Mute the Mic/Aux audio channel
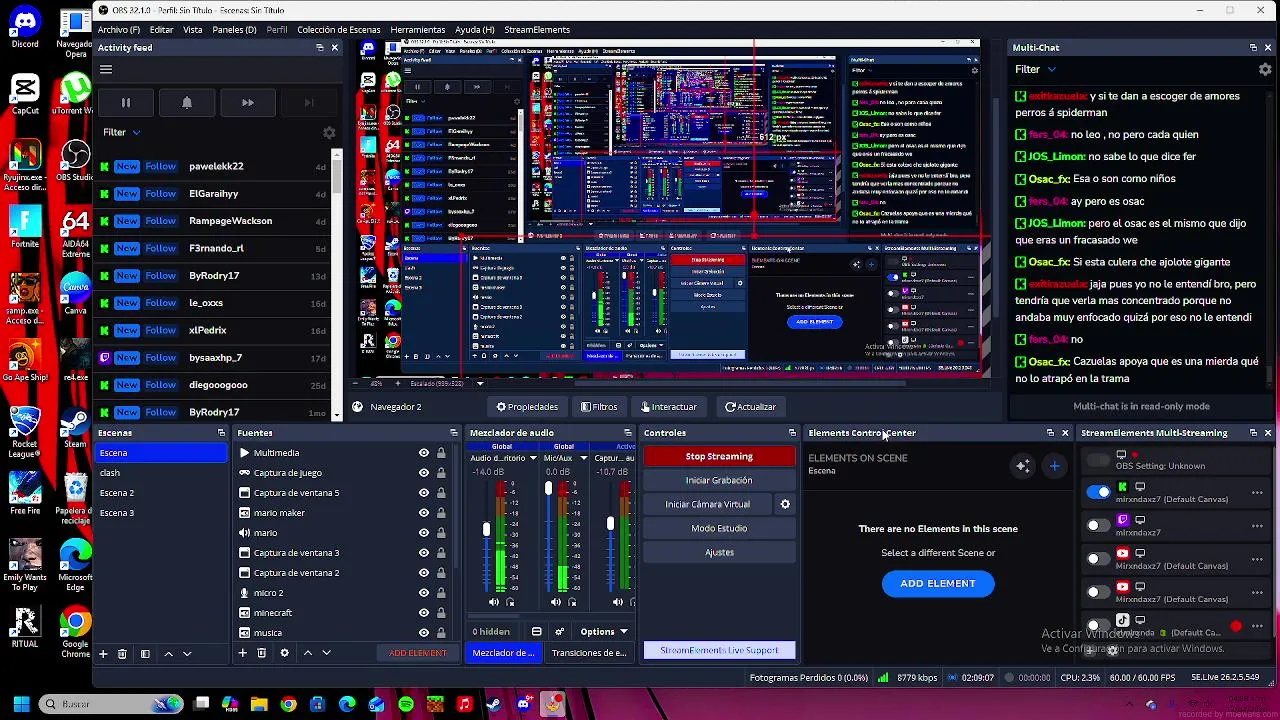1280x720 pixels. [x=556, y=602]
